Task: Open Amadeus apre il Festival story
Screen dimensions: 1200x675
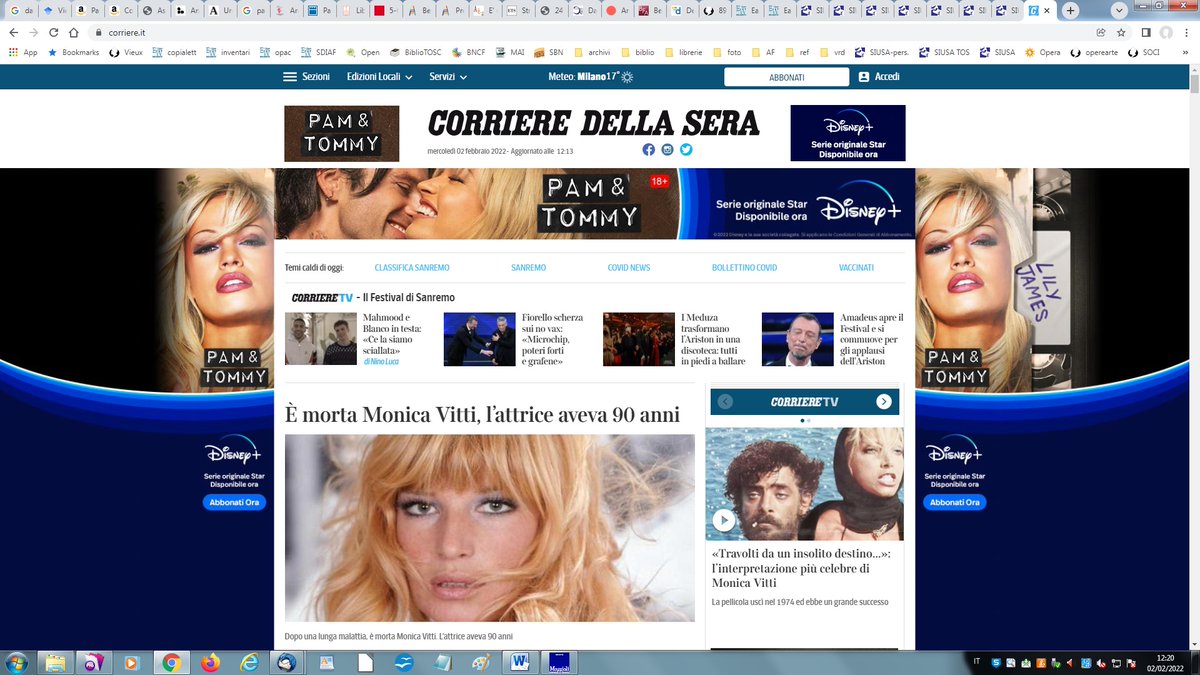Action: [x=871, y=339]
